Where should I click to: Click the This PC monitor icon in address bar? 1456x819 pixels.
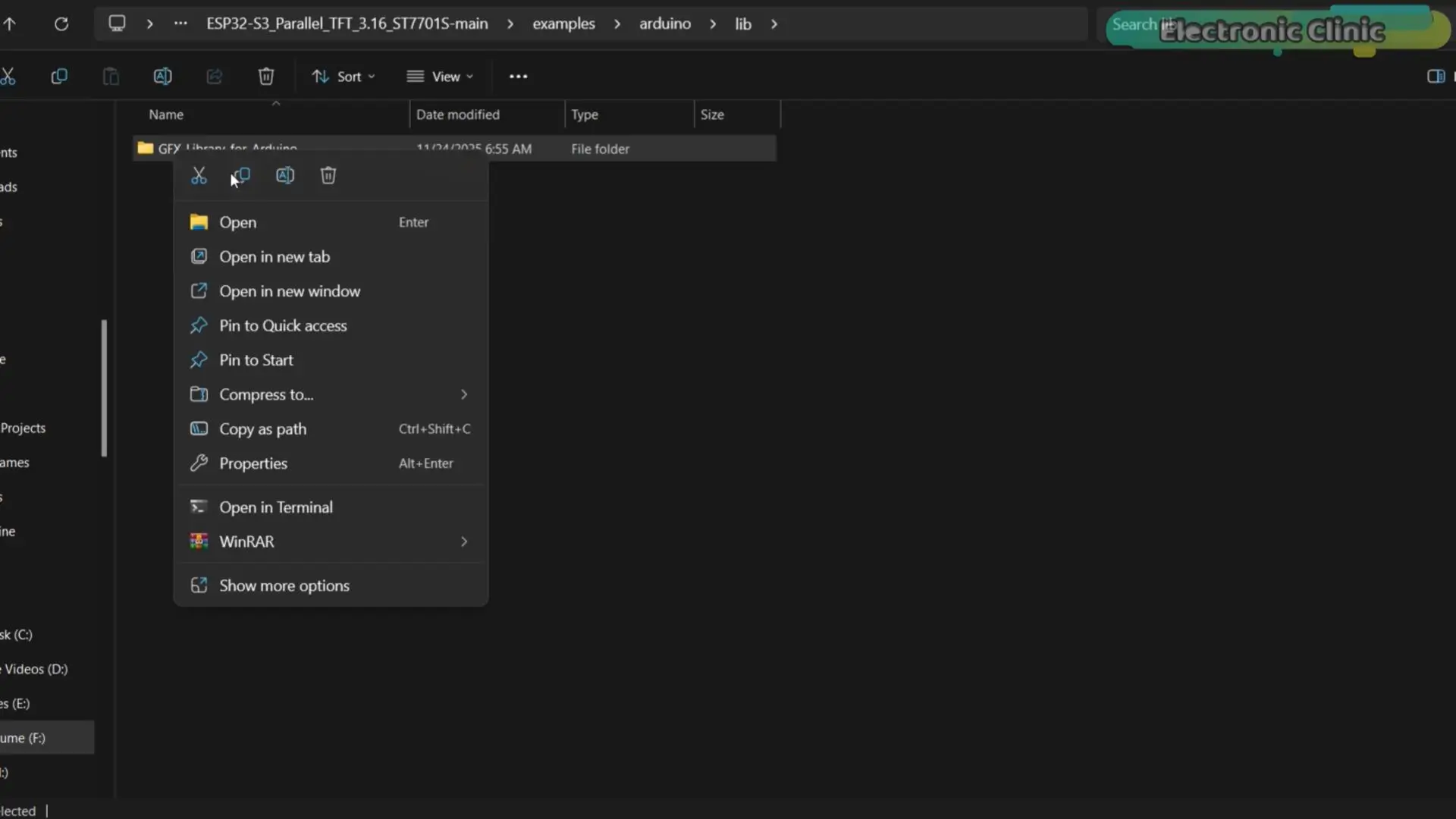117,24
